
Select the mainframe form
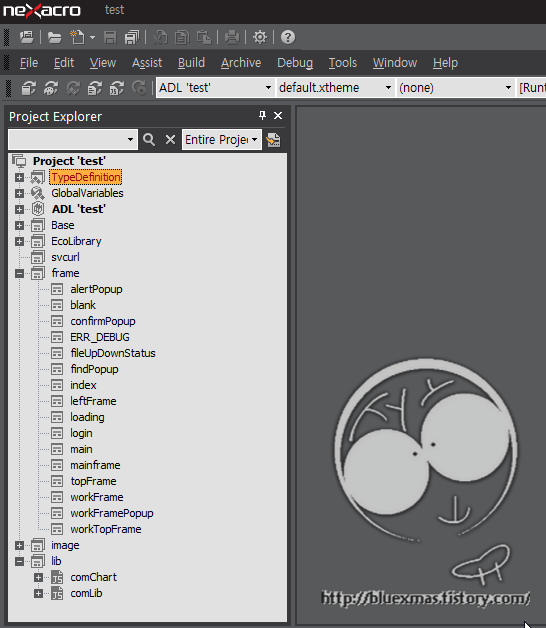(95, 465)
